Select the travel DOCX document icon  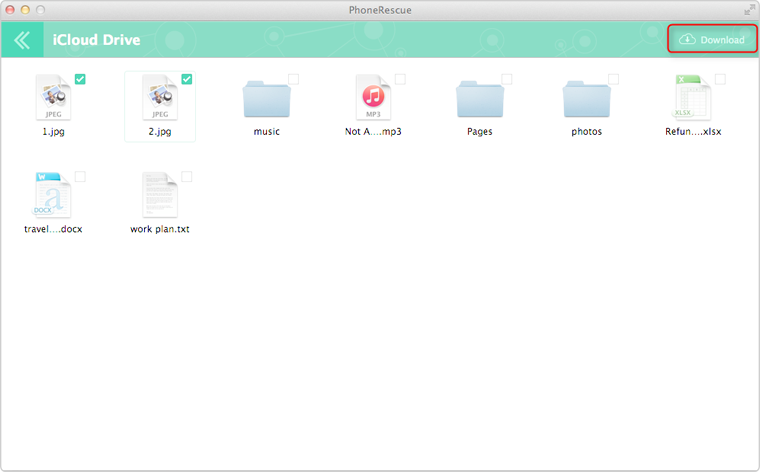pos(52,196)
